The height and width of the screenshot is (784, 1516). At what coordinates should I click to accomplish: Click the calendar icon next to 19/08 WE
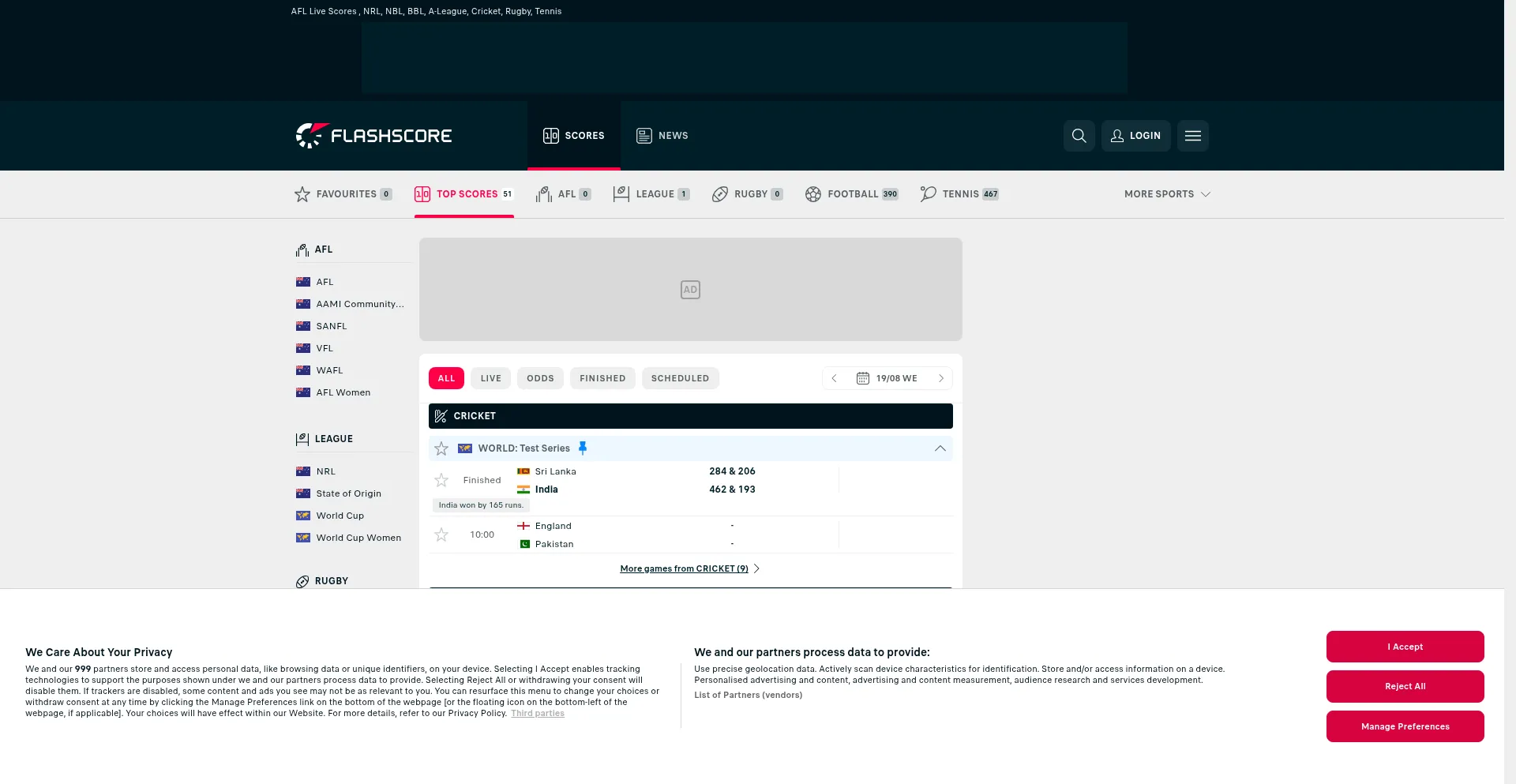tap(863, 378)
